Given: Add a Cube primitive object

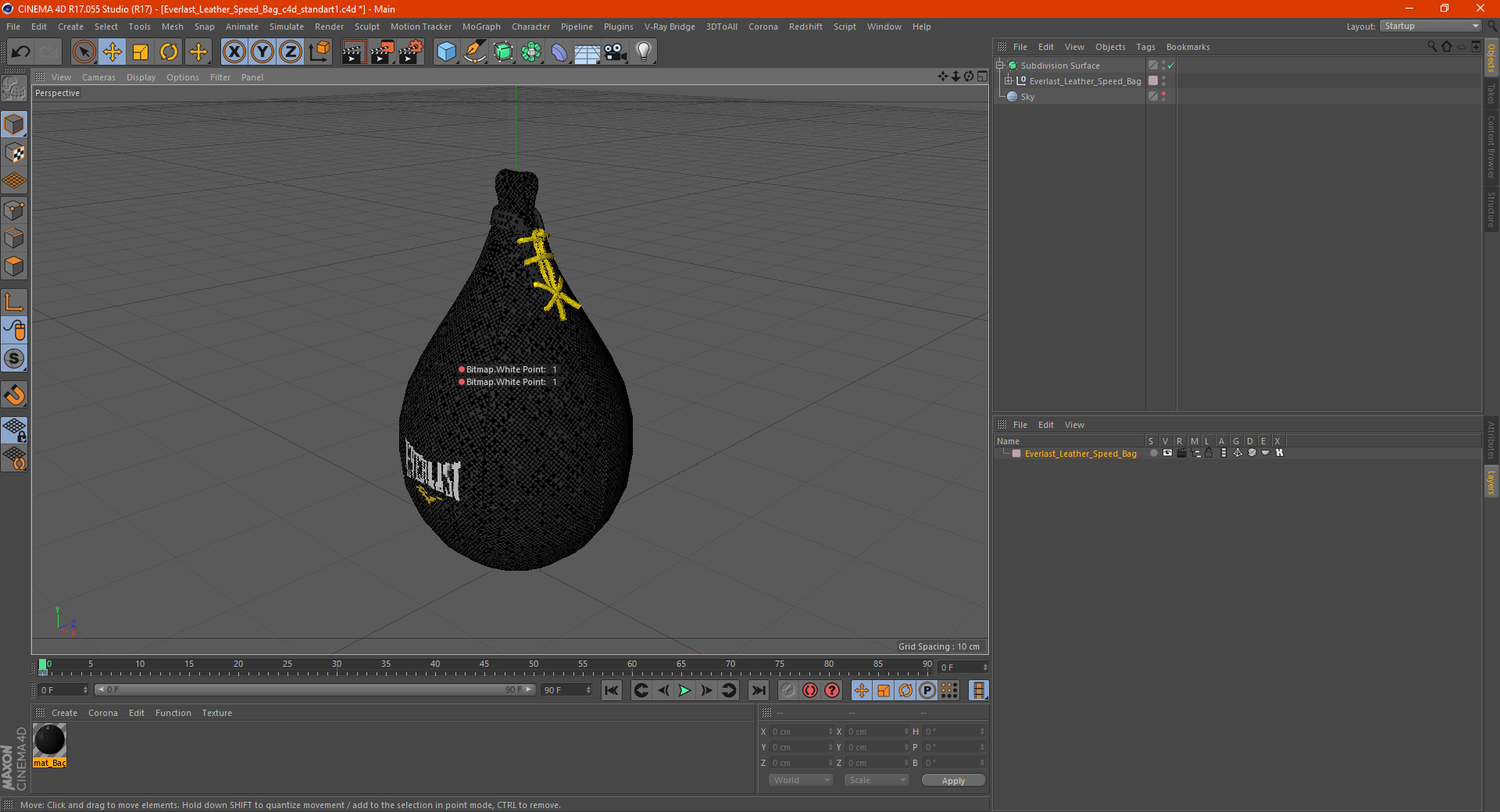Looking at the screenshot, I should (x=446, y=52).
